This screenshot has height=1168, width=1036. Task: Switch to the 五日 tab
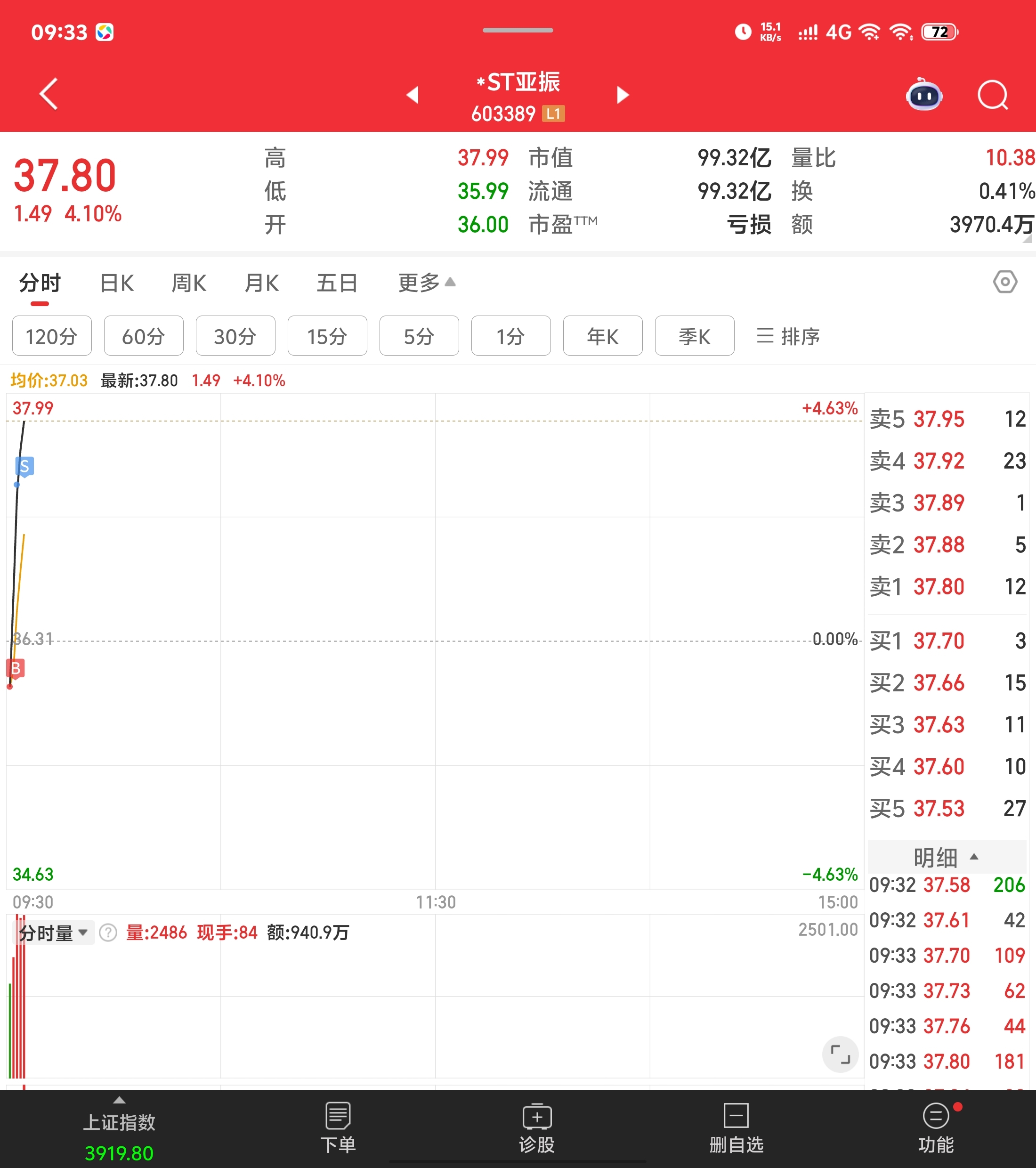[x=337, y=283]
